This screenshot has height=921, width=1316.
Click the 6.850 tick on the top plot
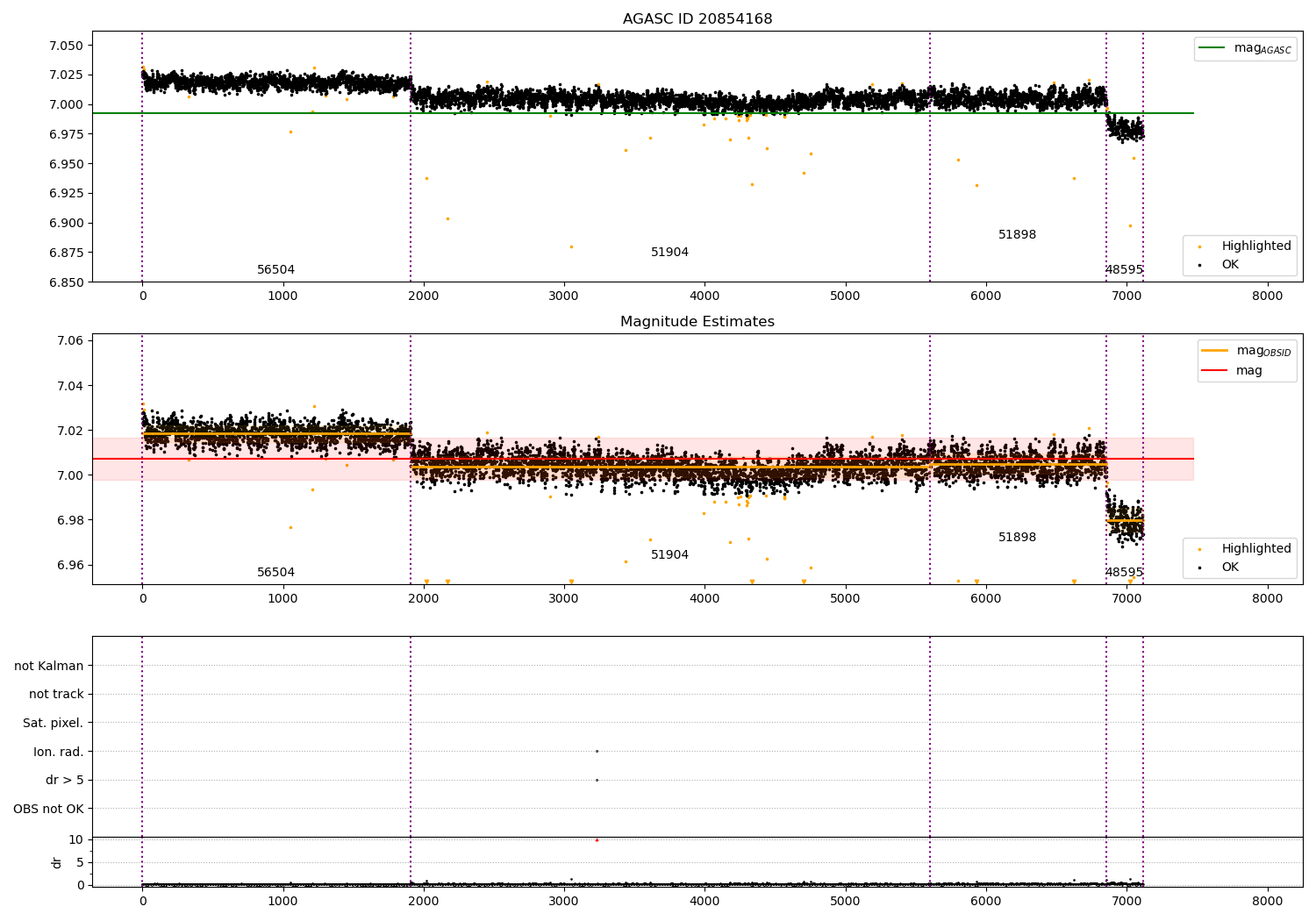point(66,282)
